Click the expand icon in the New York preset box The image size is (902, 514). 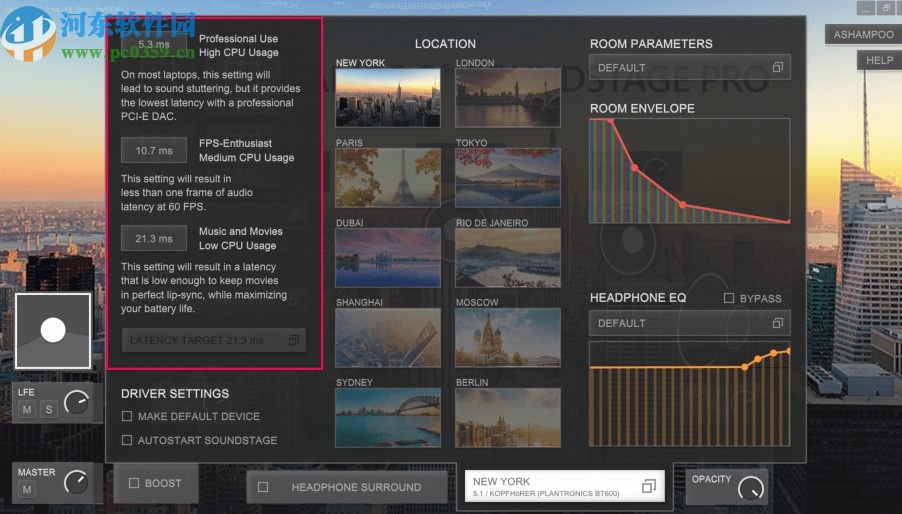point(648,486)
